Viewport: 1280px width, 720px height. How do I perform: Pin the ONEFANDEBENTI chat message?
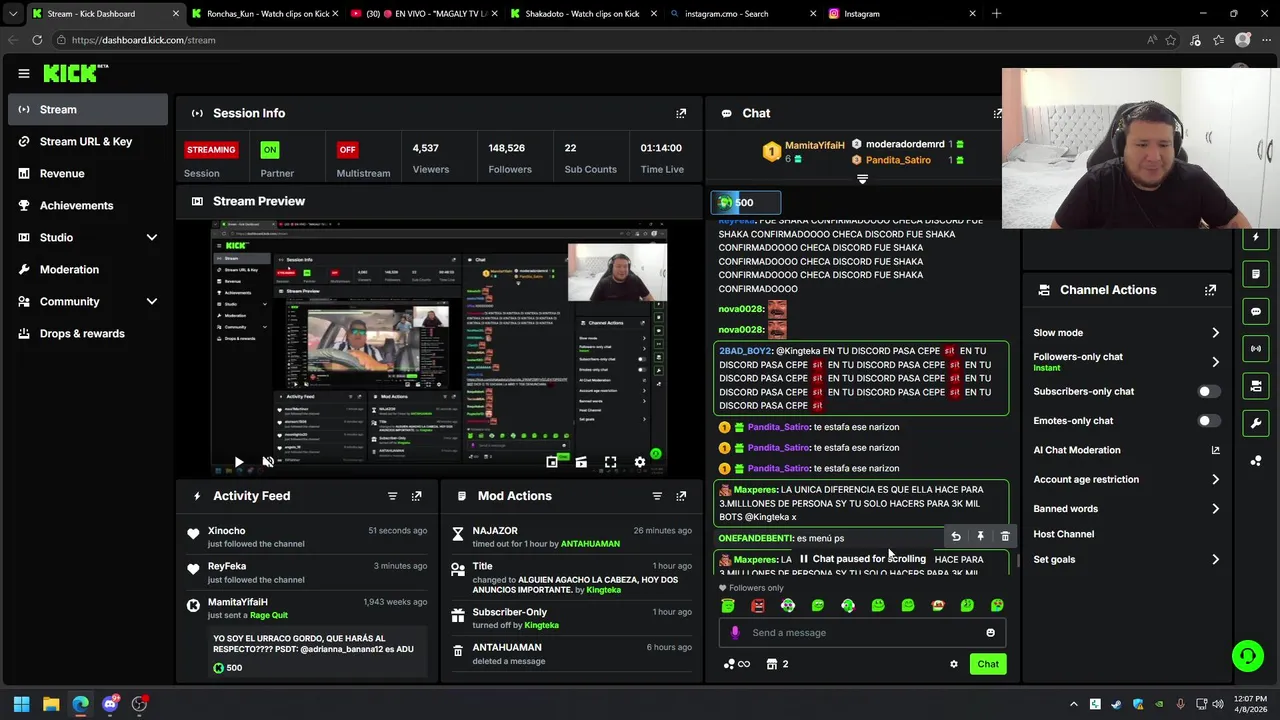coord(980,537)
